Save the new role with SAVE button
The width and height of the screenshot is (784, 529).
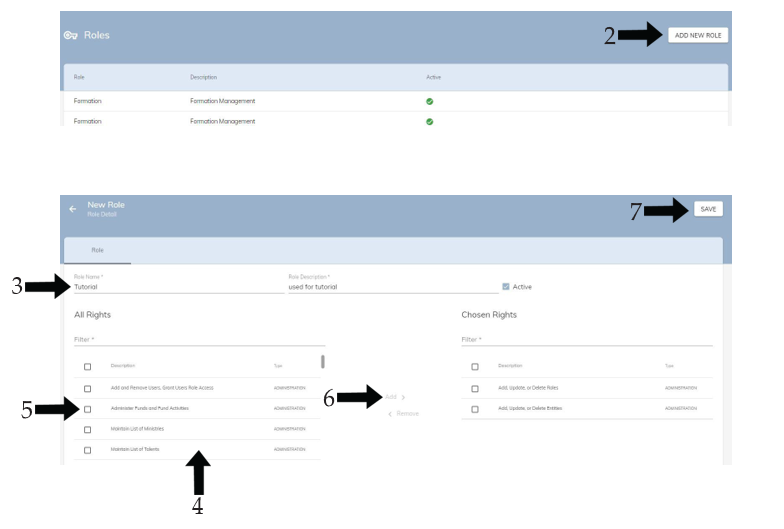coord(707,209)
